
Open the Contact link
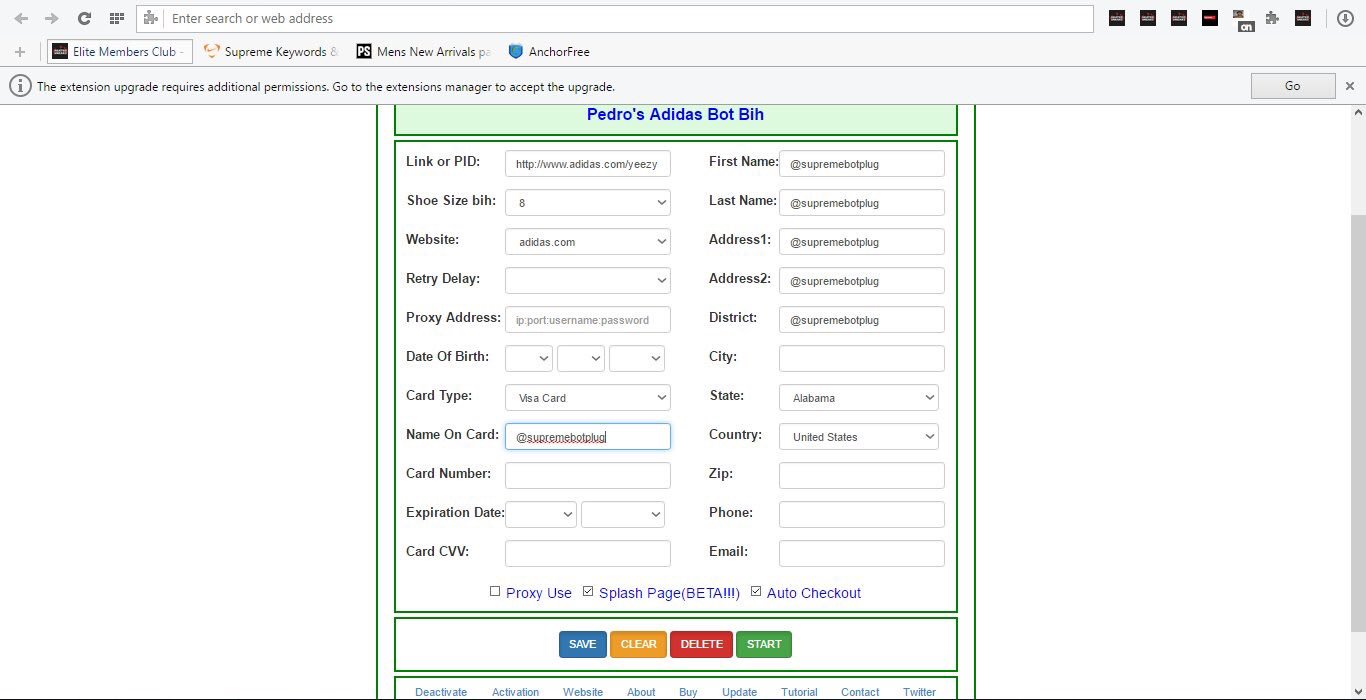pos(860,692)
